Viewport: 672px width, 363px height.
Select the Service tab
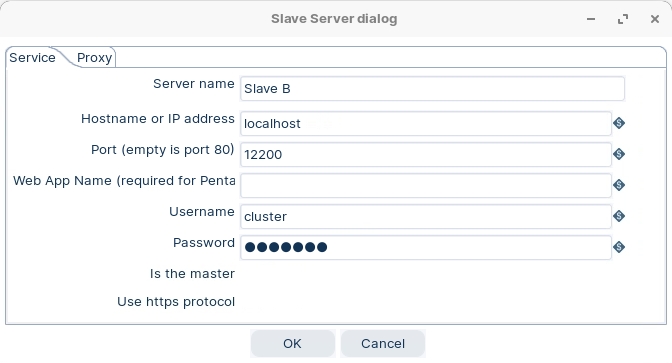tap(33, 57)
